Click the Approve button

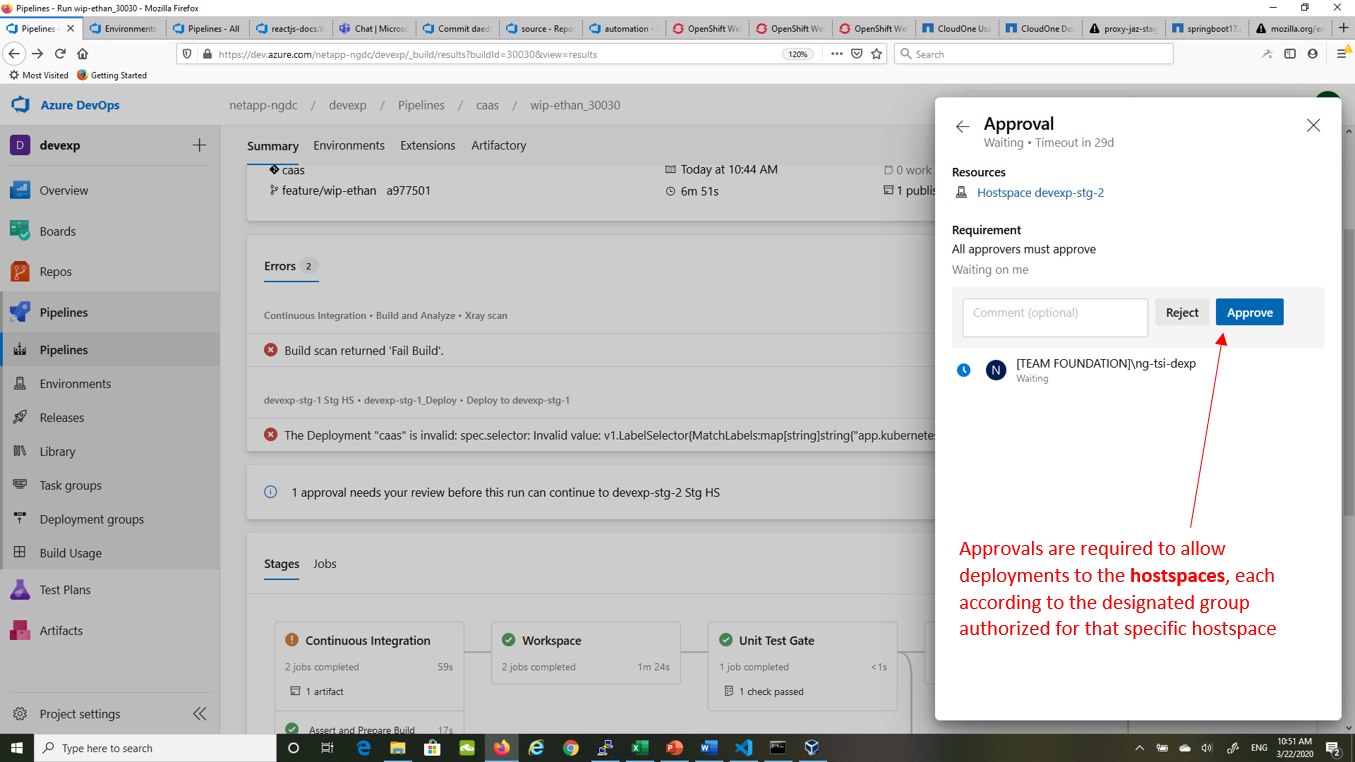(1249, 312)
